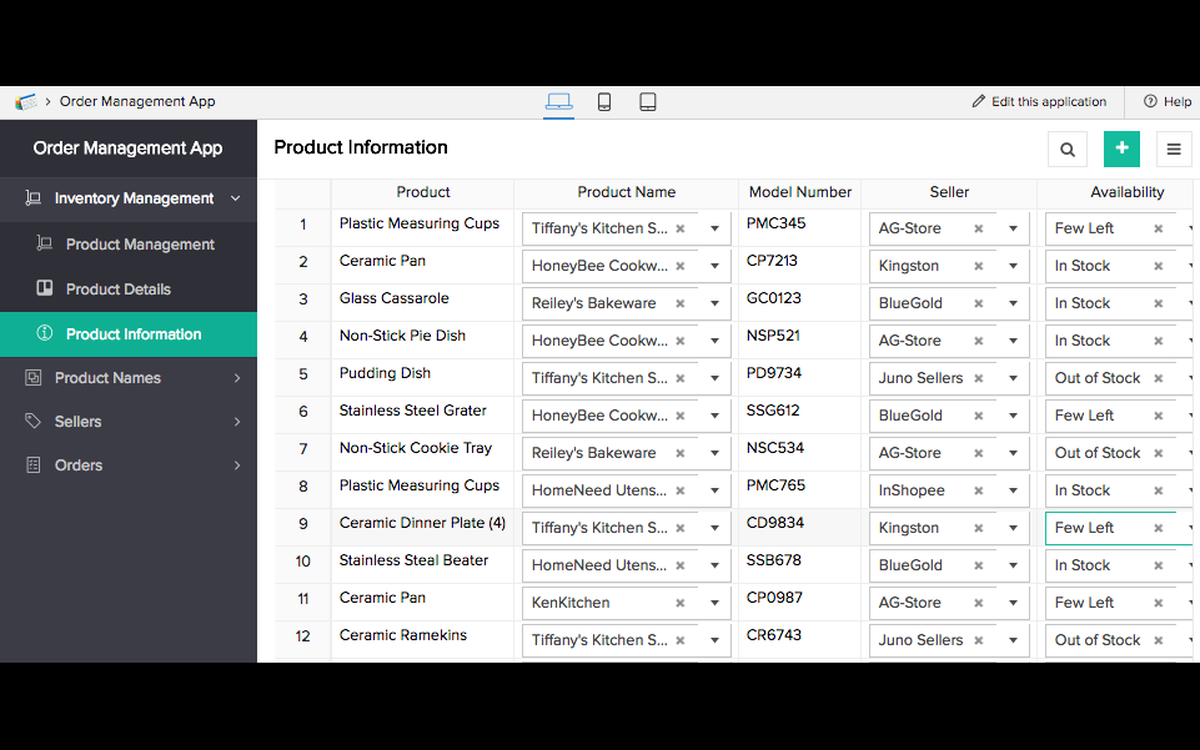Sort by Product column header

click(423, 192)
